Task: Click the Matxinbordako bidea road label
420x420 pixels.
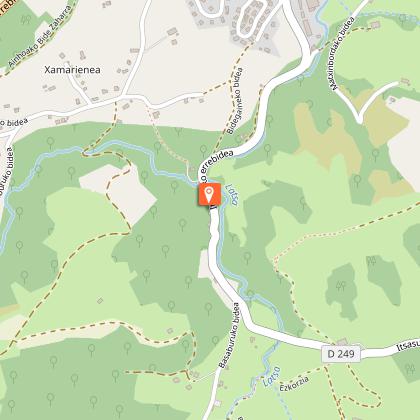Action: 343,54
